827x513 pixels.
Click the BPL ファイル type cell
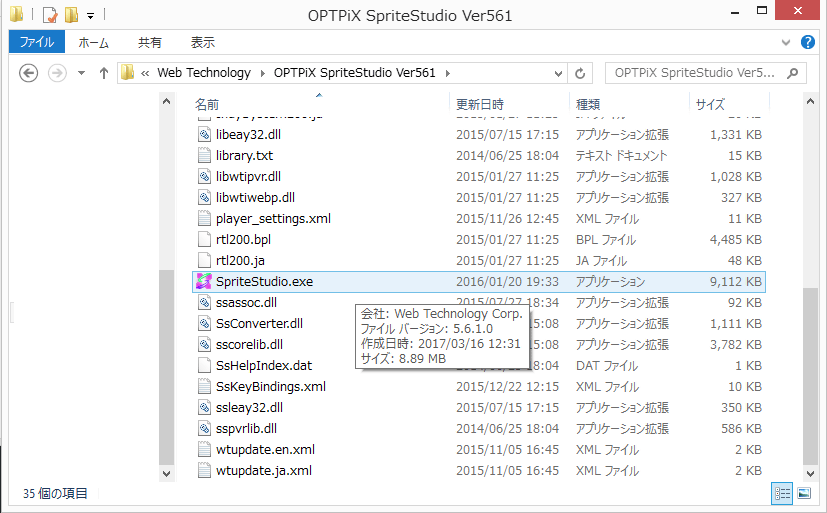(605, 240)
